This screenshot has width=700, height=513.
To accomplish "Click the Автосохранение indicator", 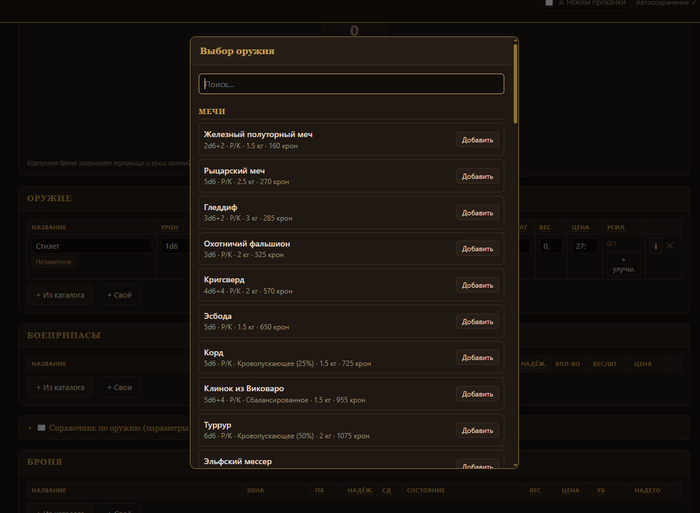I will tap(665, 3).
